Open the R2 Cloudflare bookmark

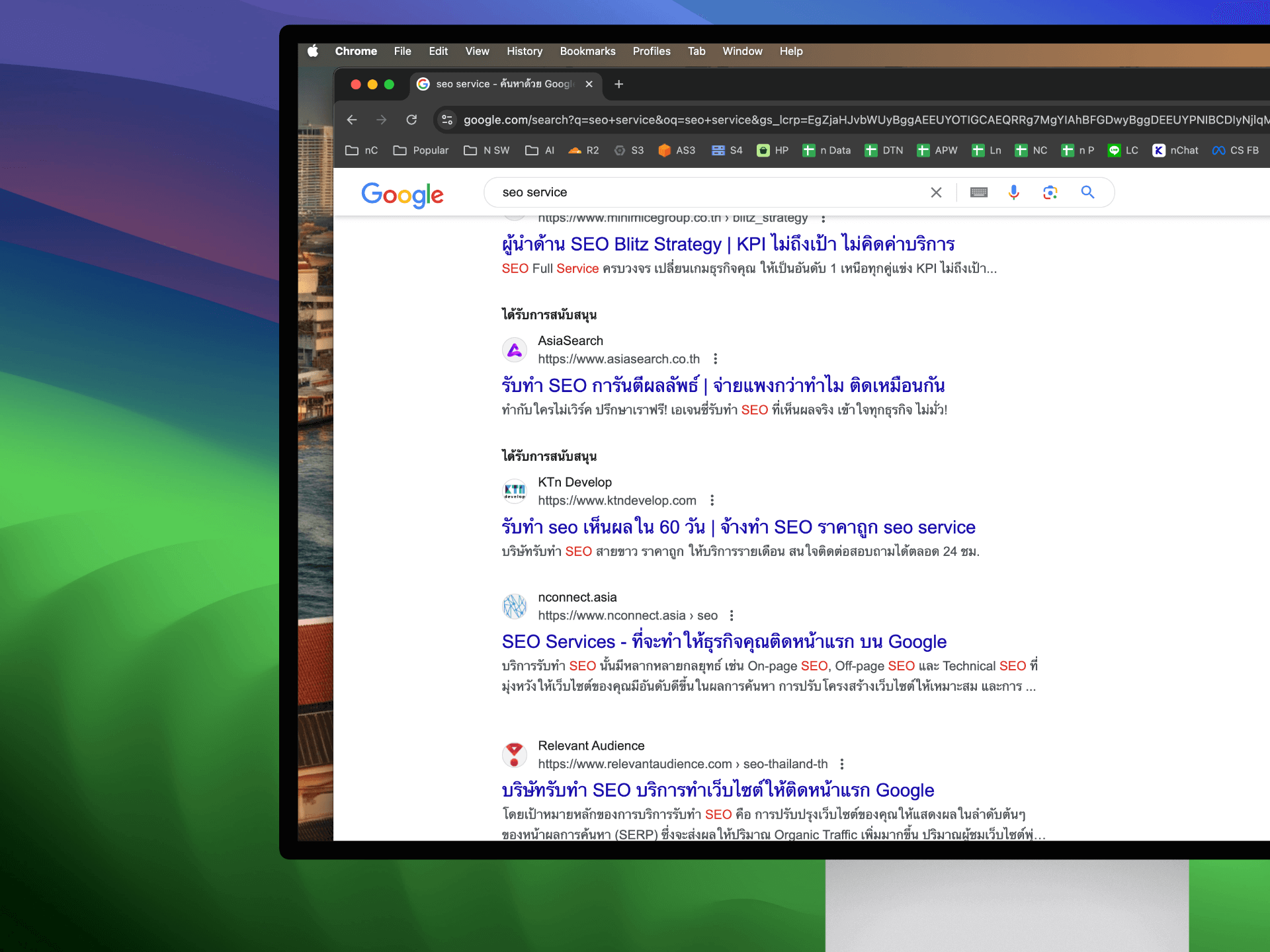coord(583,151)
